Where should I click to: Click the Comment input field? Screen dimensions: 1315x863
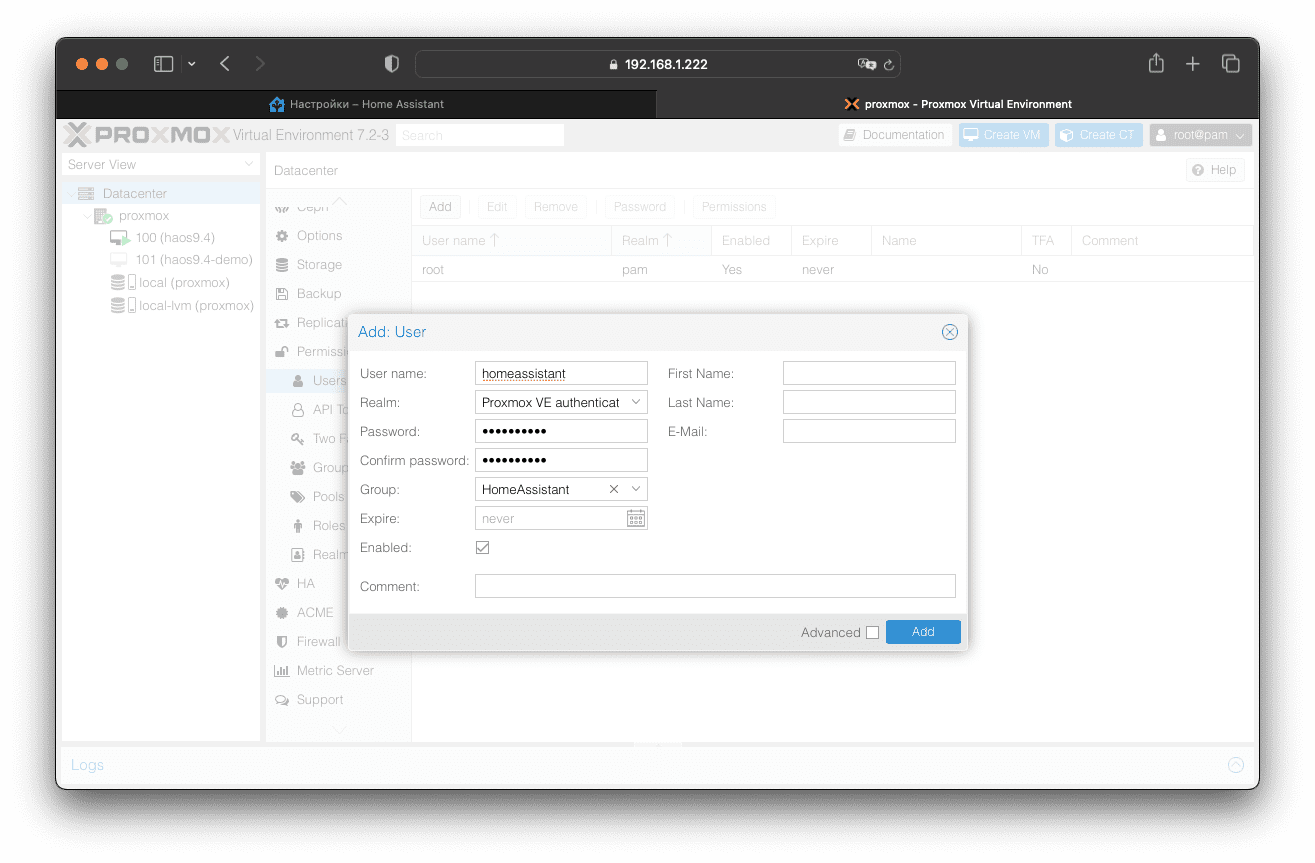[x=715, y=586]
